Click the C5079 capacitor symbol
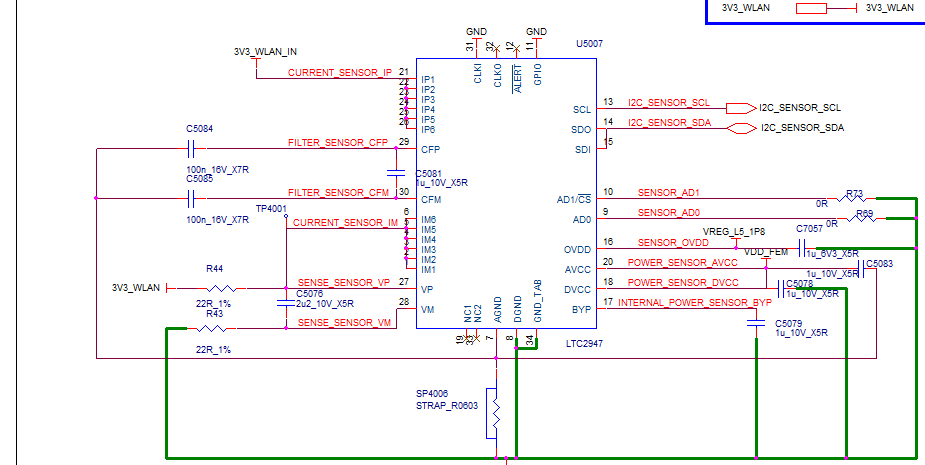 [x=756, y=323]
